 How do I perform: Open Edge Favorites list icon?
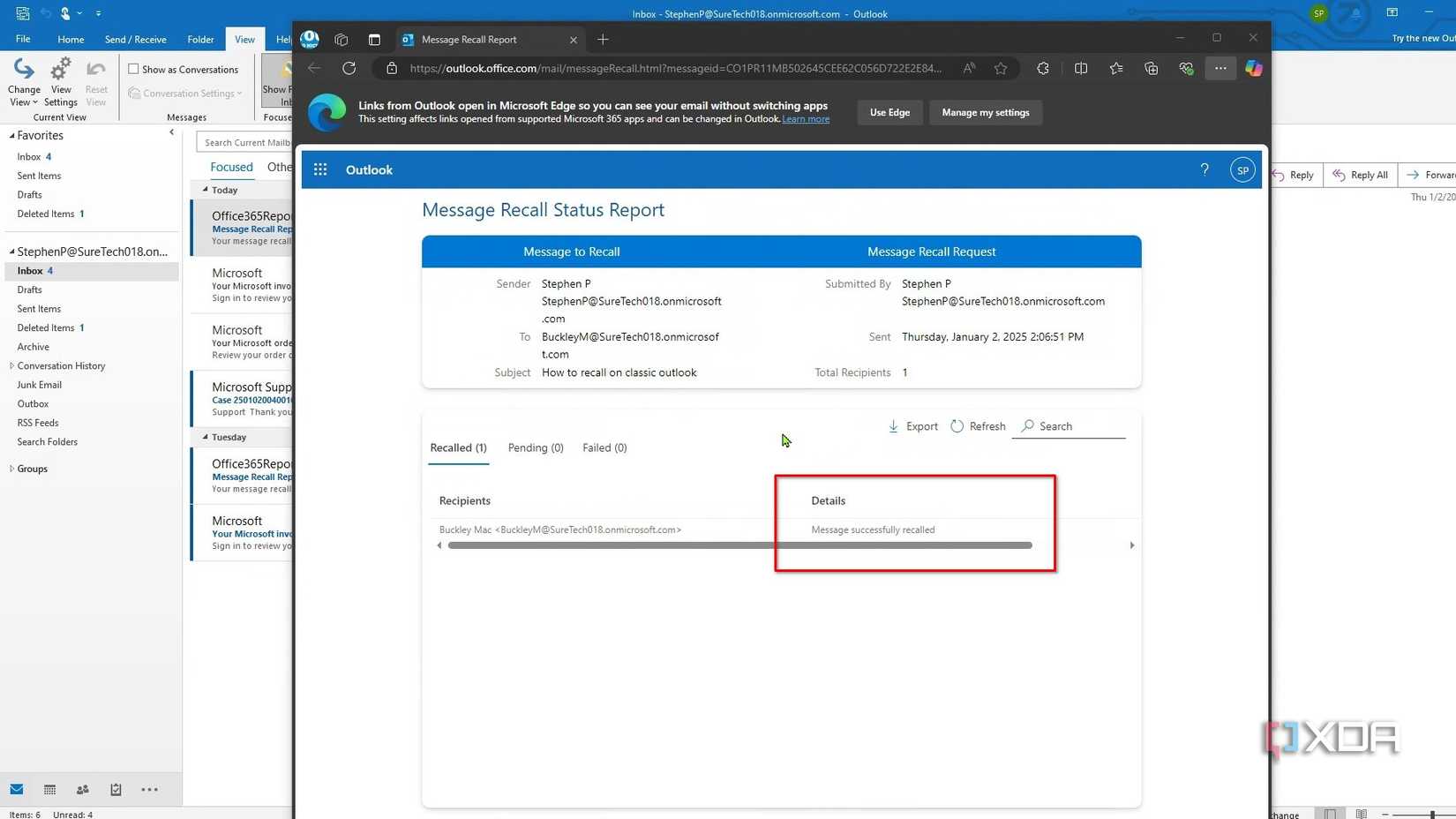[1116, 68]
